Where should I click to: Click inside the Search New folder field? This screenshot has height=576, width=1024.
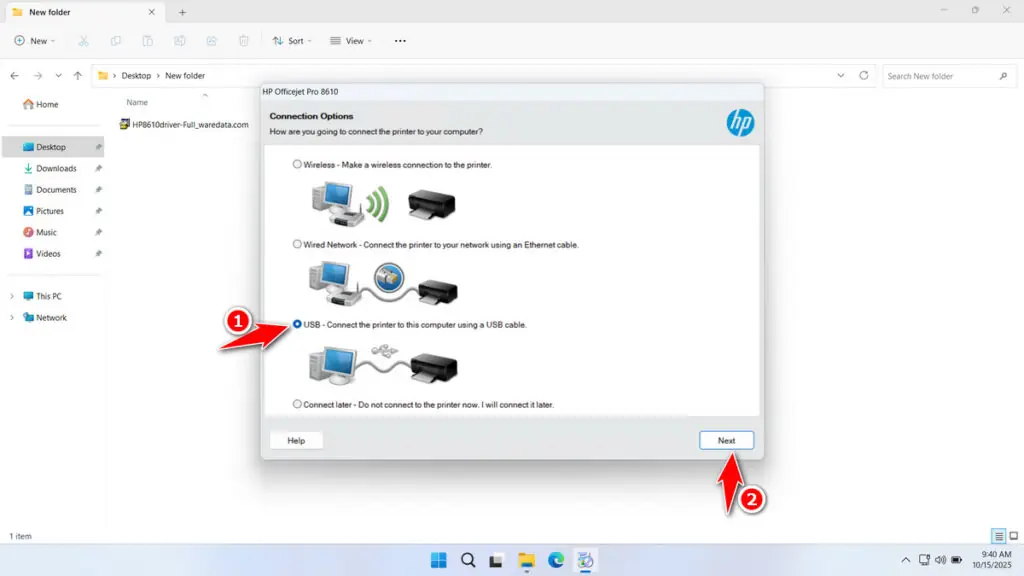coord(940,75)
